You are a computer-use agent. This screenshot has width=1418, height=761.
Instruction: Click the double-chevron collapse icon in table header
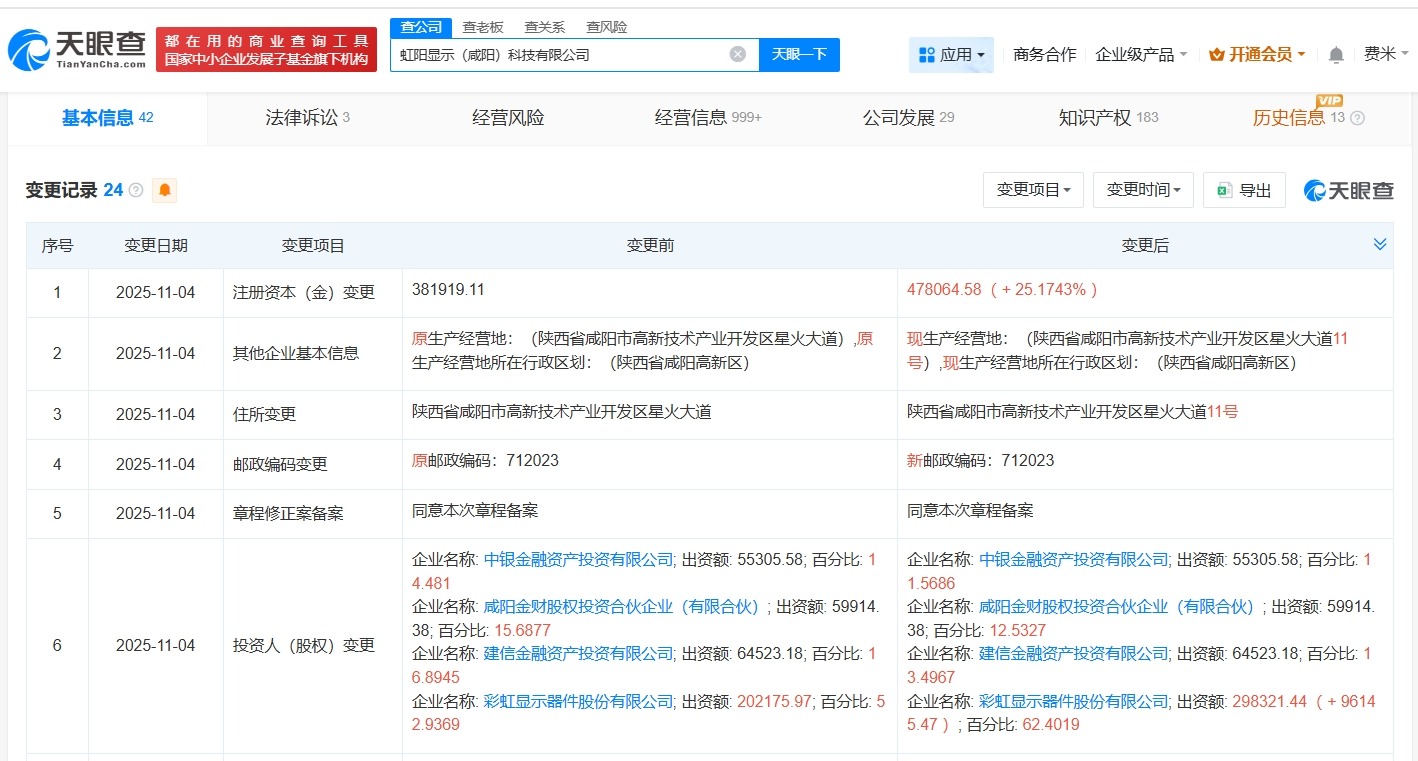pyautogui.click(x=1380, y=243)
